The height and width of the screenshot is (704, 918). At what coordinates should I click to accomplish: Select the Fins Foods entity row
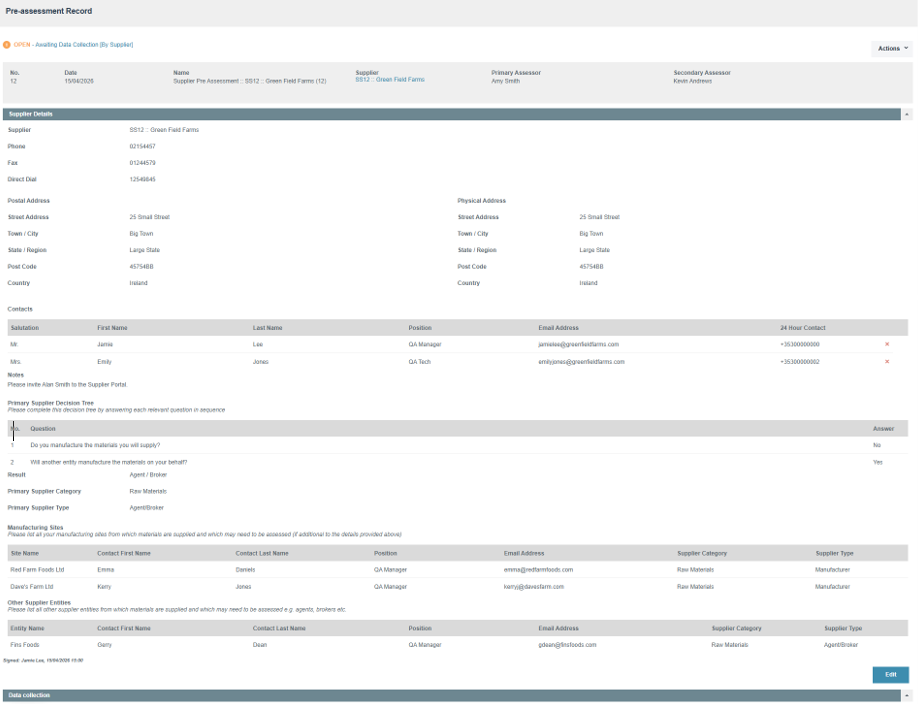(458, 644)
